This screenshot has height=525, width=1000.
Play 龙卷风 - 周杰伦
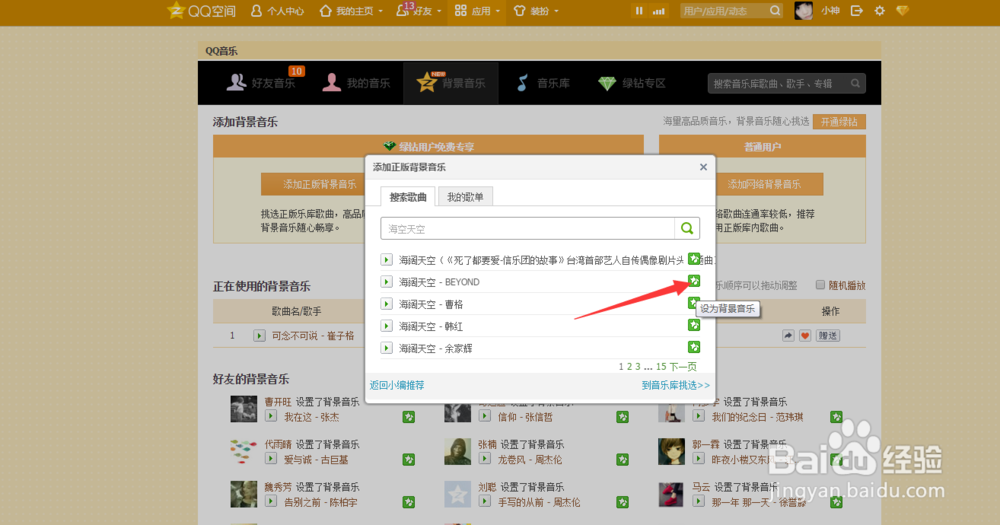[485, 458]
